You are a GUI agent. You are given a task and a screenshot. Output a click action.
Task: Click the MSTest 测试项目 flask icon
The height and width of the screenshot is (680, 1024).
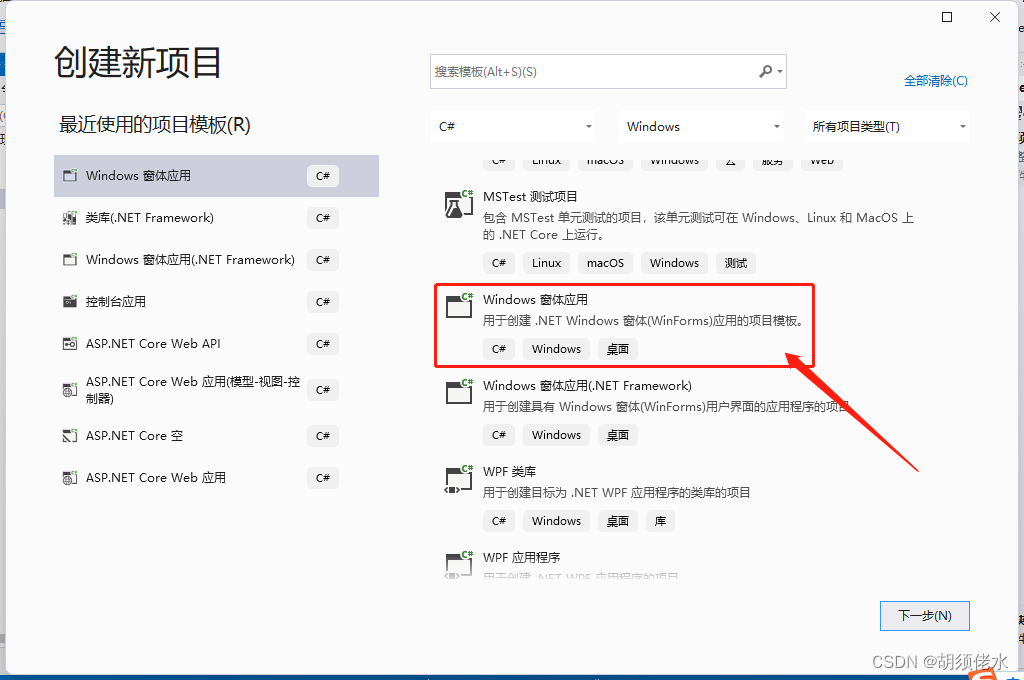(x=458, y=204)
